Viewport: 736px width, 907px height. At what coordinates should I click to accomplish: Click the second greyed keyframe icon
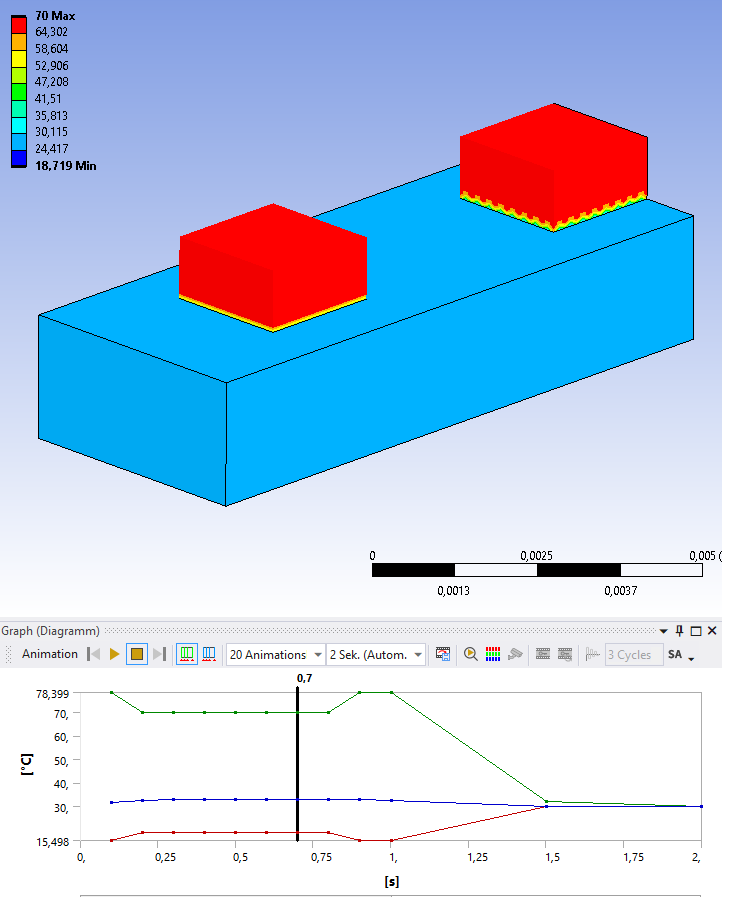click(565, 654)
